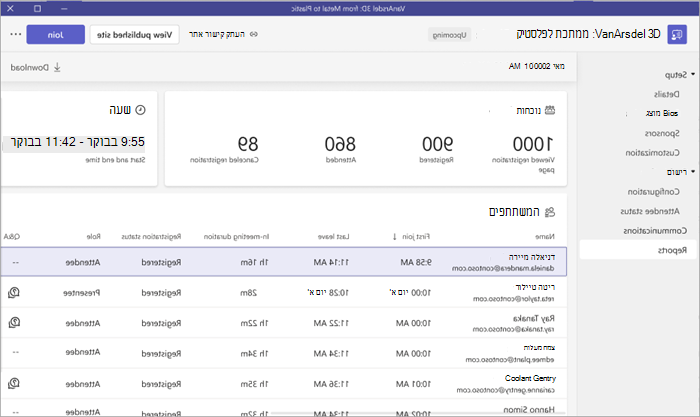Screen dimensions: 700x417
Task: Click the Role column header
Action: coord(93,237)
